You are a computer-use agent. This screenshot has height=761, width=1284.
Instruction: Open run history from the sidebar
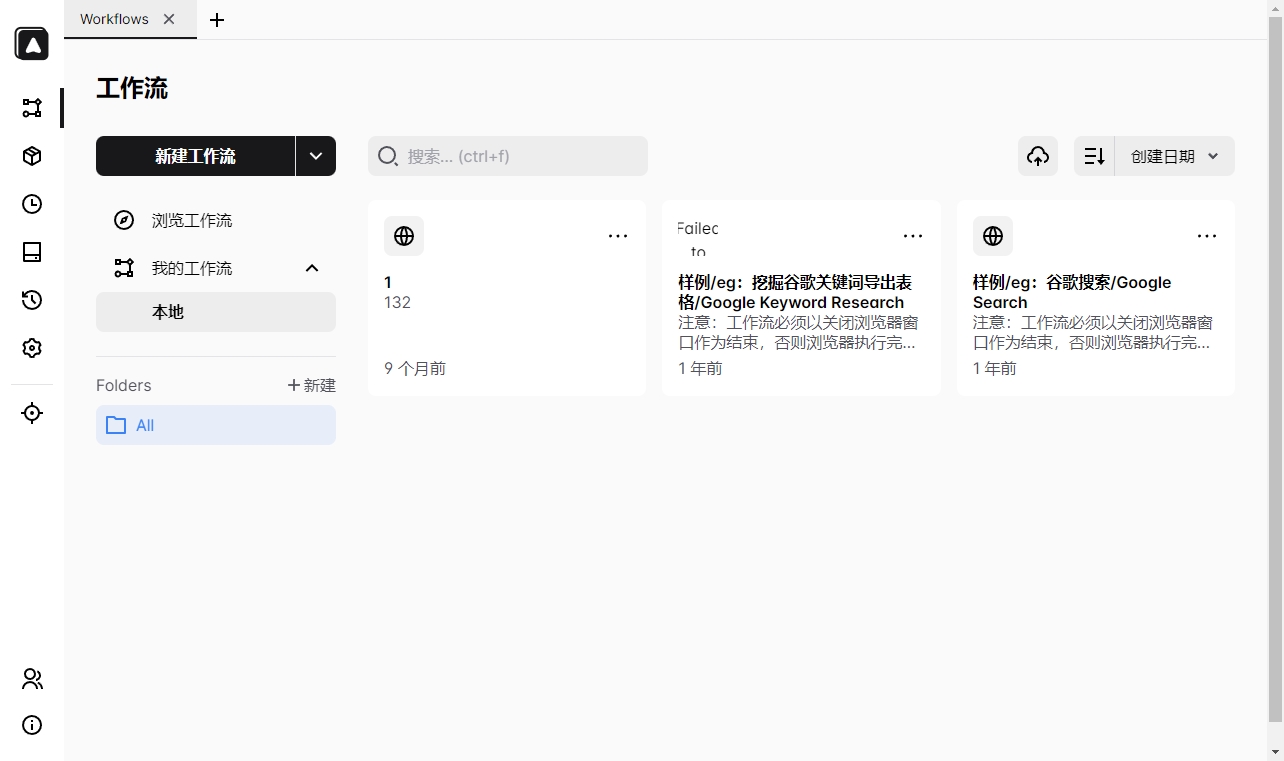coord(31,300)
